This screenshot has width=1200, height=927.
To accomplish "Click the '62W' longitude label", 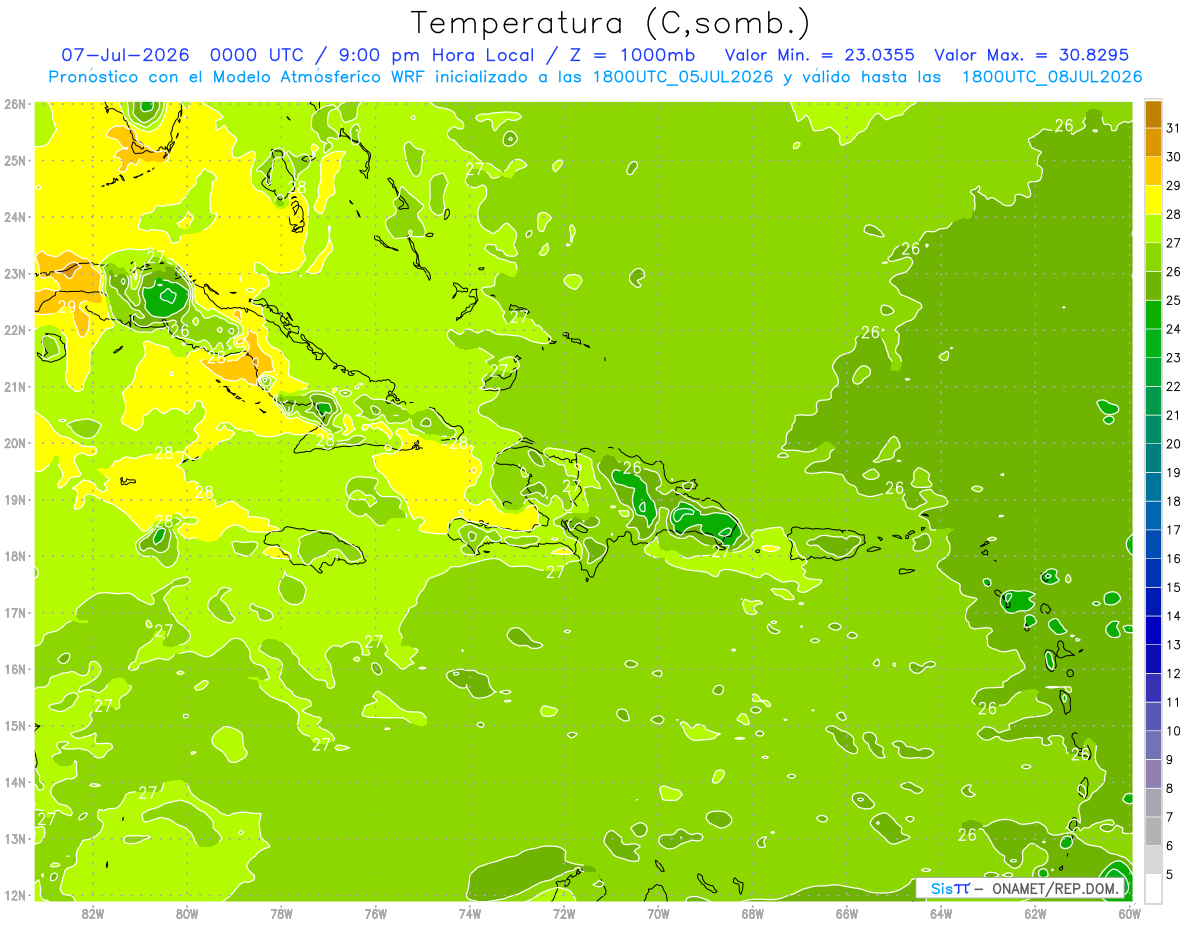I will point(1035,914).
